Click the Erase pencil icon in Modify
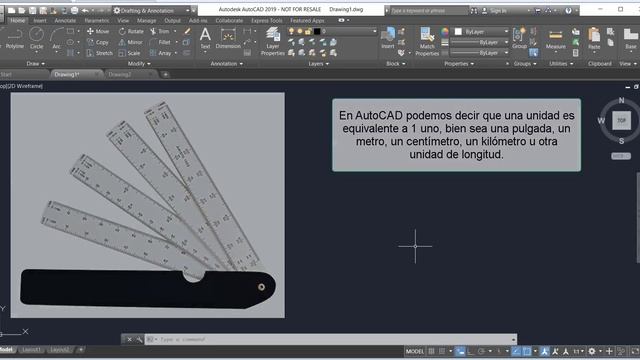640x360 pixels. coord(187,31)
